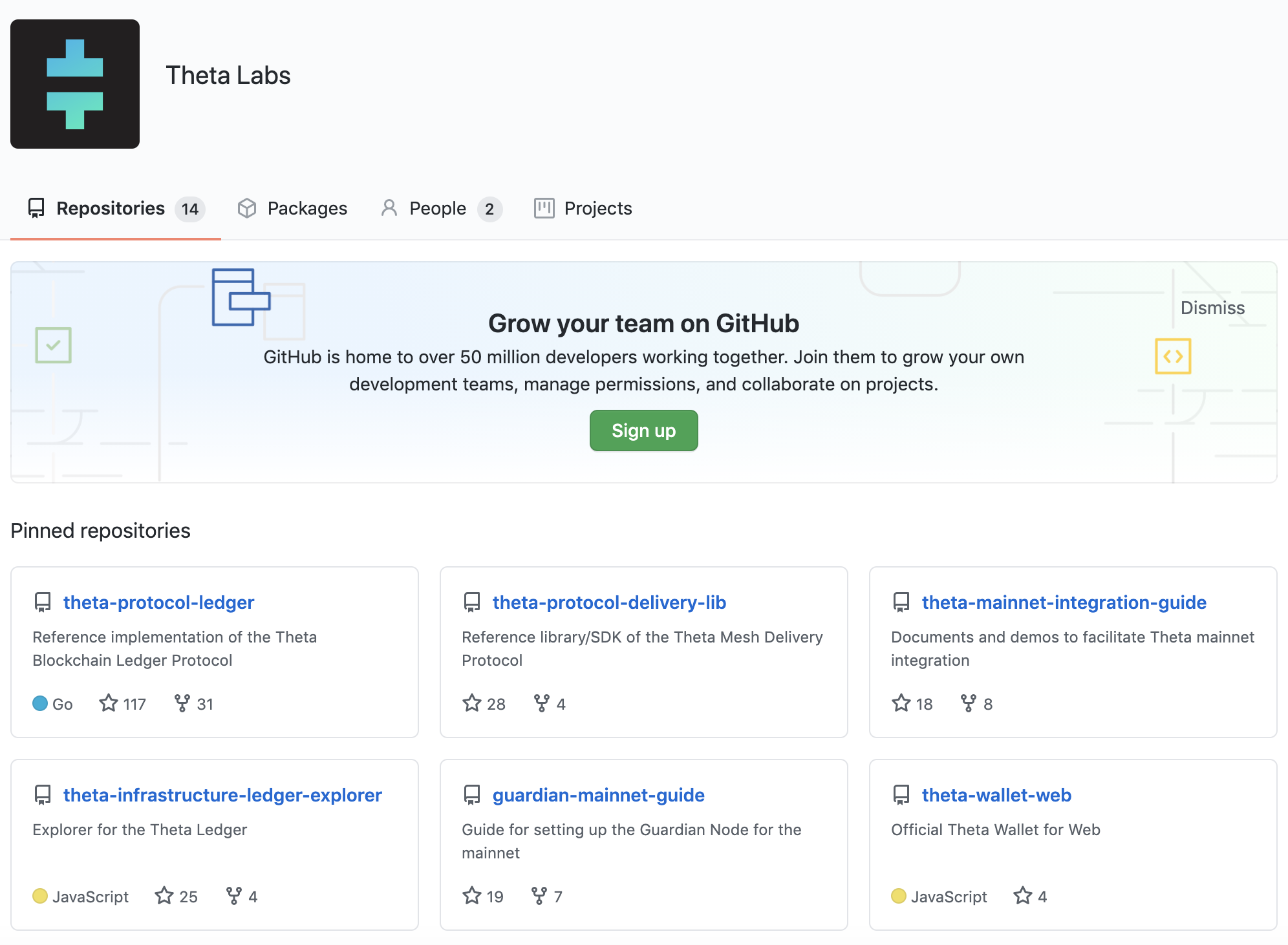The width and height of the screenshot is (1288, 945).
Task: Click star icon on theta-protocol-delivery-lib card
Action: (x=472, y=703)
